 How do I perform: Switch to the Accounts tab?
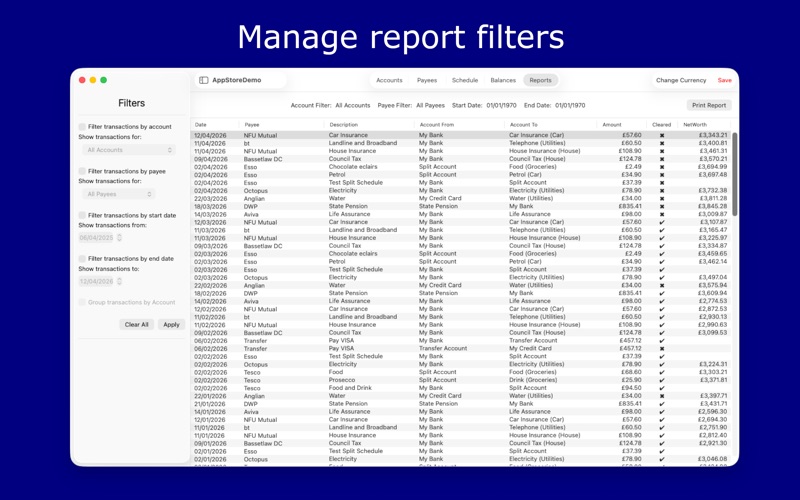click(x=389, y=80)
